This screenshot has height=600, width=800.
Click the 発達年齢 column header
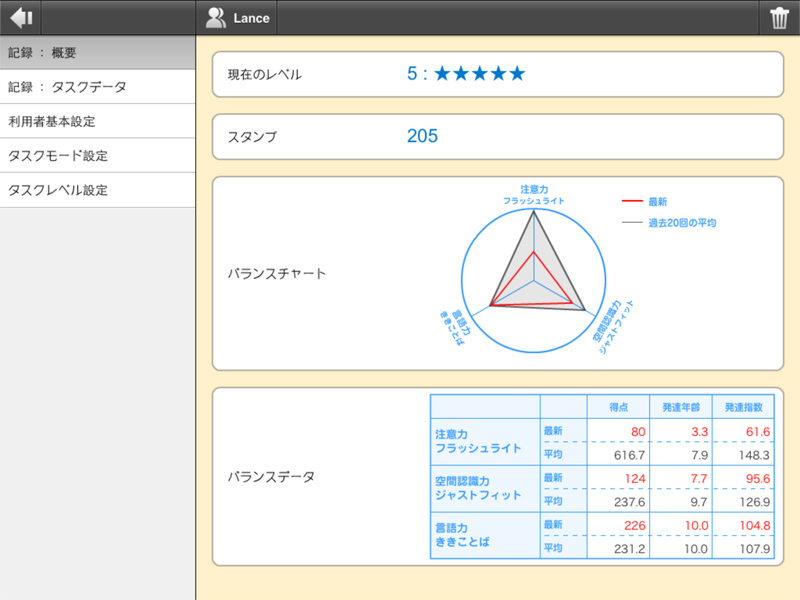click(680, 407)
